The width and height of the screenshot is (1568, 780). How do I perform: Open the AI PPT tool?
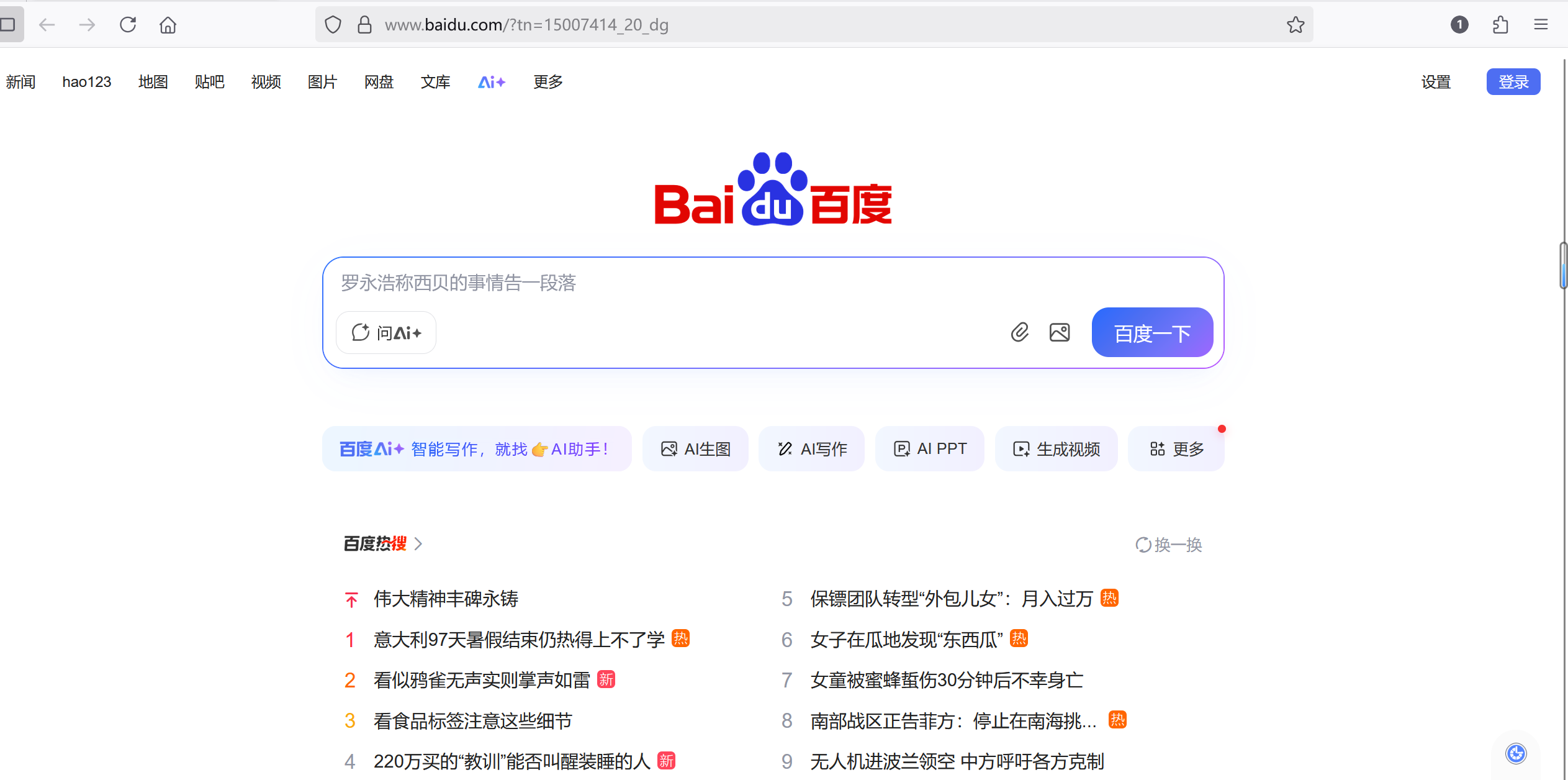point(929,448)
